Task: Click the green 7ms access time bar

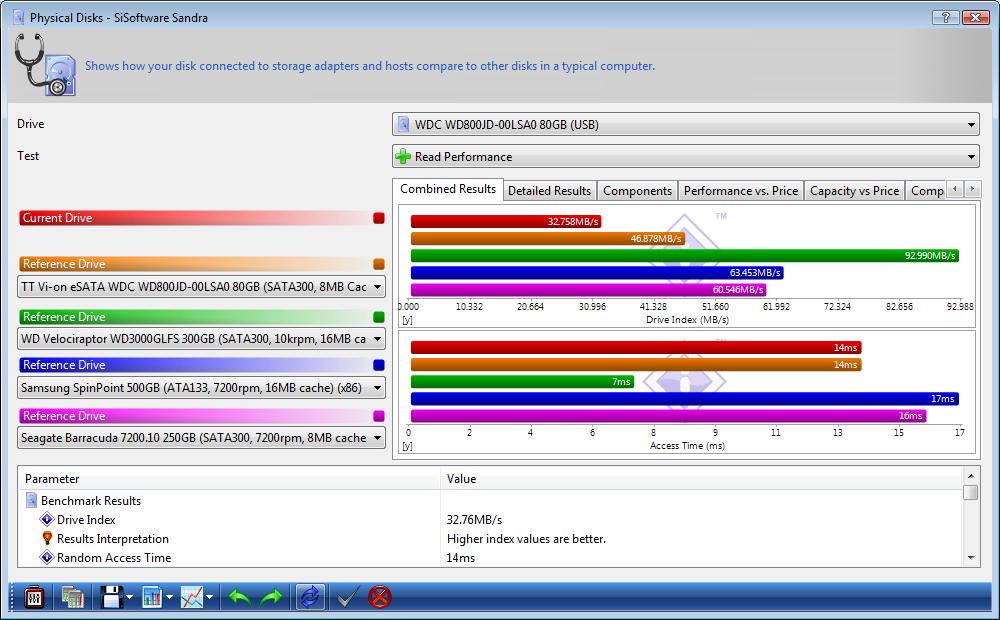Action: click(x=522, y=381)
